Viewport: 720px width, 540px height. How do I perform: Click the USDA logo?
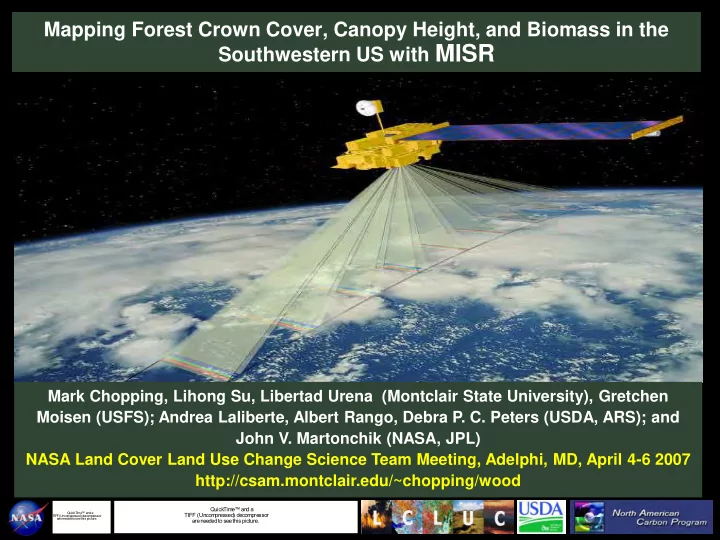[541, 517]
